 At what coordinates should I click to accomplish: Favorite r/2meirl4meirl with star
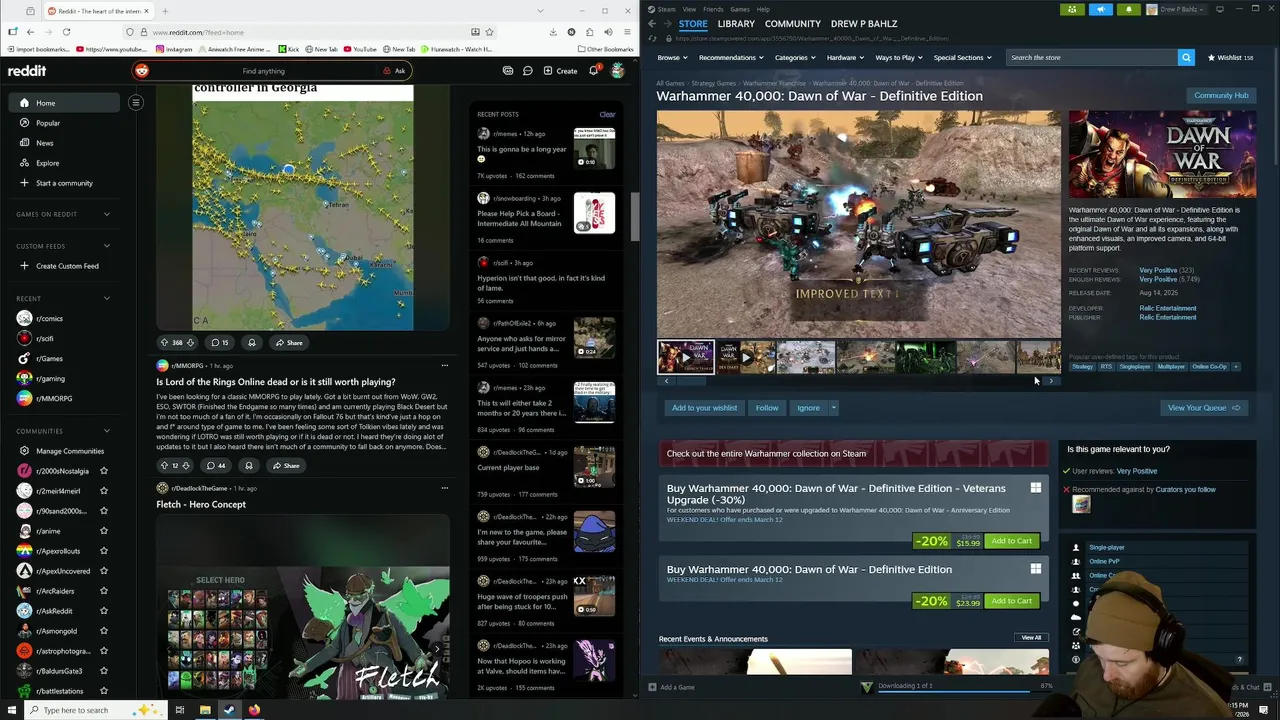tap(104, 491)
